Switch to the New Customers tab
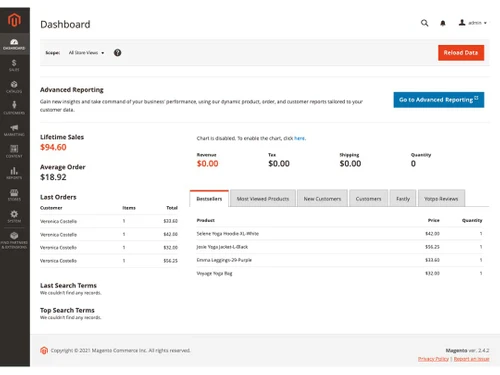The image size is (500, 375). pyautogui.click(x=322, y=199)
